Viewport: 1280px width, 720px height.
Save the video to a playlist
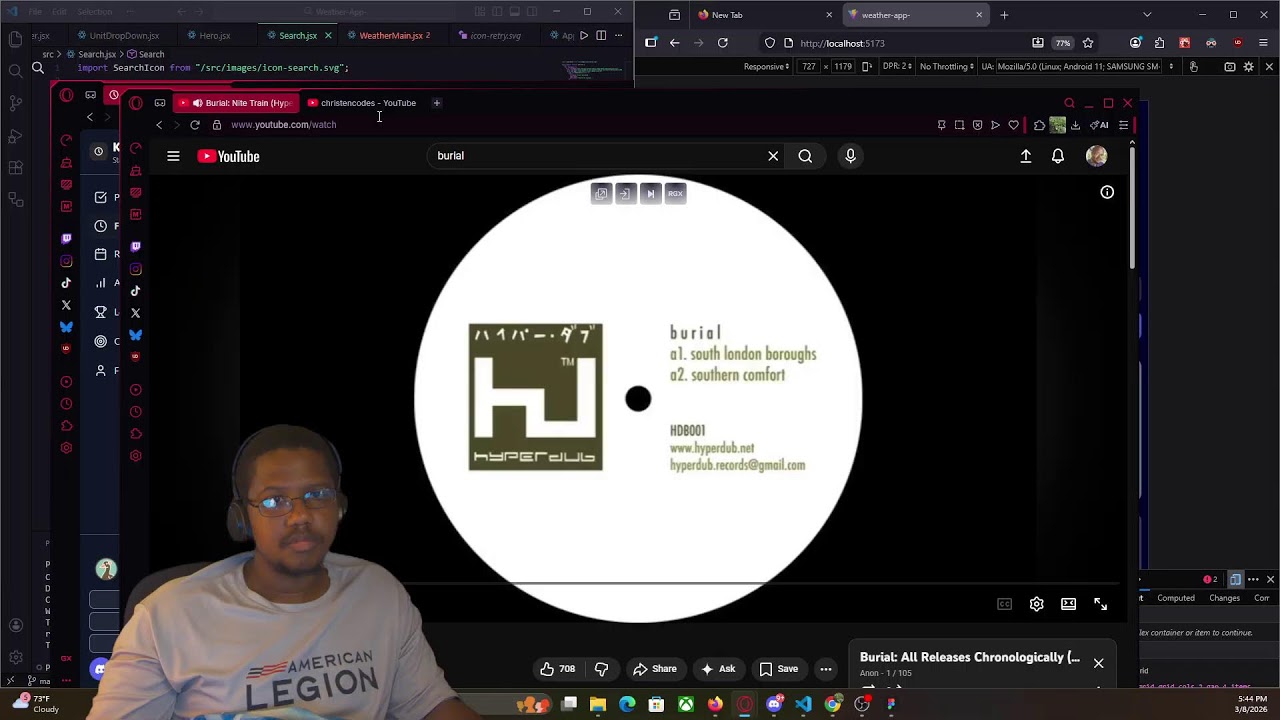pyautogui.click(x=779, y=669)
